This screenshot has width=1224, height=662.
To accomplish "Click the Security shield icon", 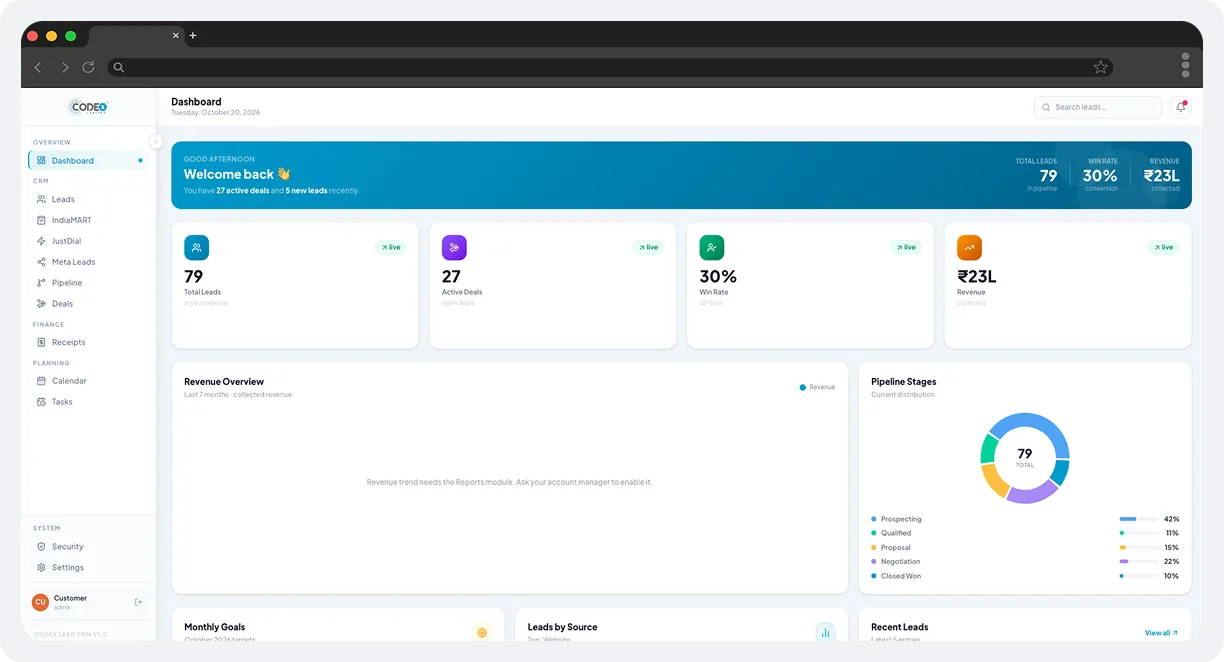I will pos(41,547).
